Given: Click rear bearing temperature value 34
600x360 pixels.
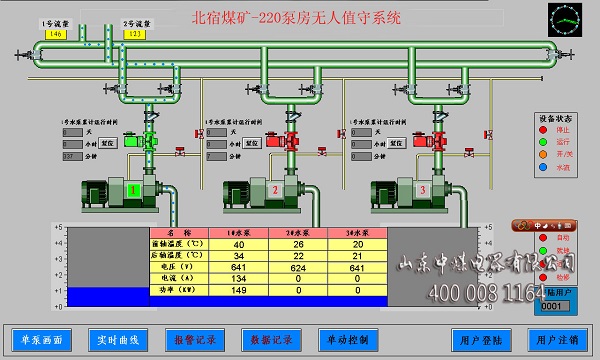Looking at the screenshot, I should pos(238,256).
